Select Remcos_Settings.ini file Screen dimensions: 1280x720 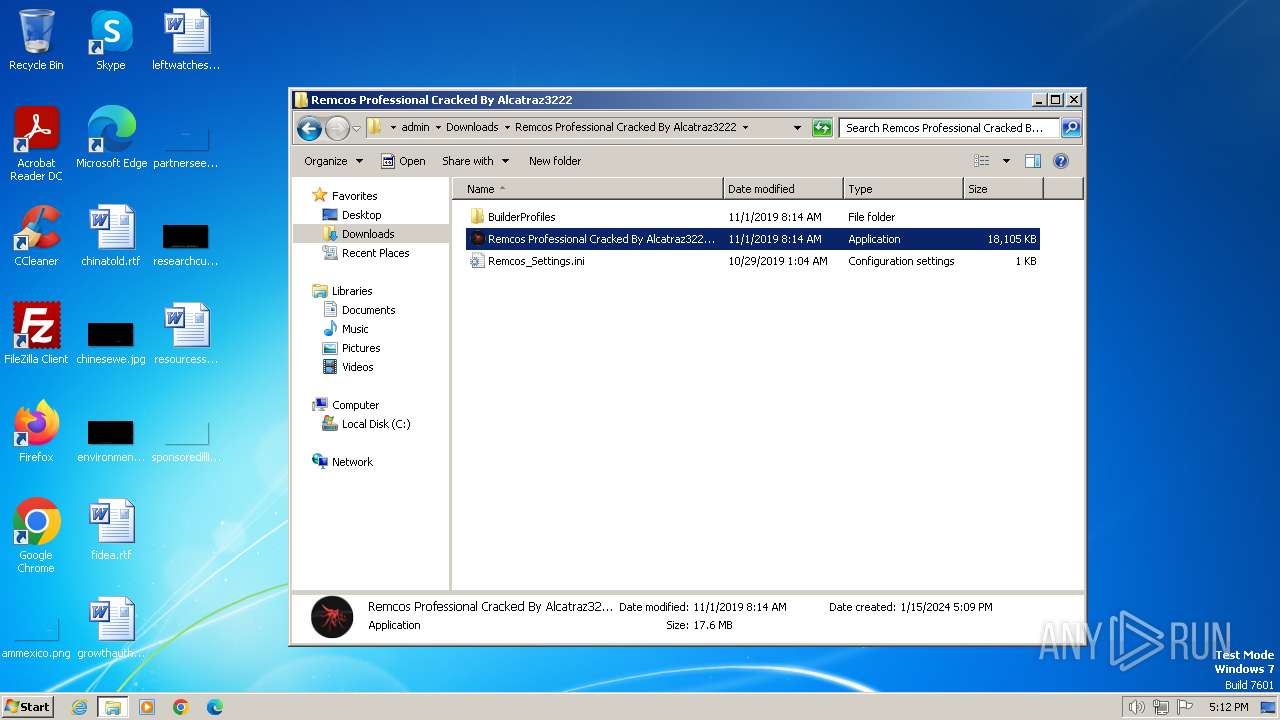click(754, 261)
